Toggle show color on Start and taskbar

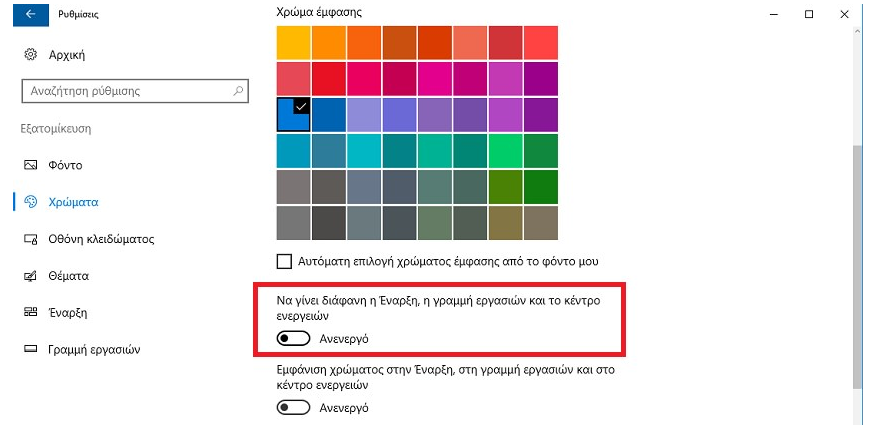pyautogui.click(x=293, y=408)
